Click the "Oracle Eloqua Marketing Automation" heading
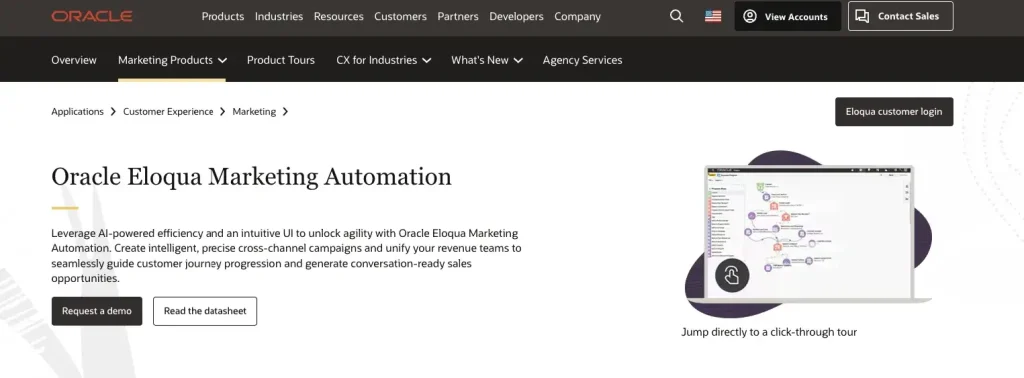The width and height of the screenshot is (1024, 378). point(251,177)
